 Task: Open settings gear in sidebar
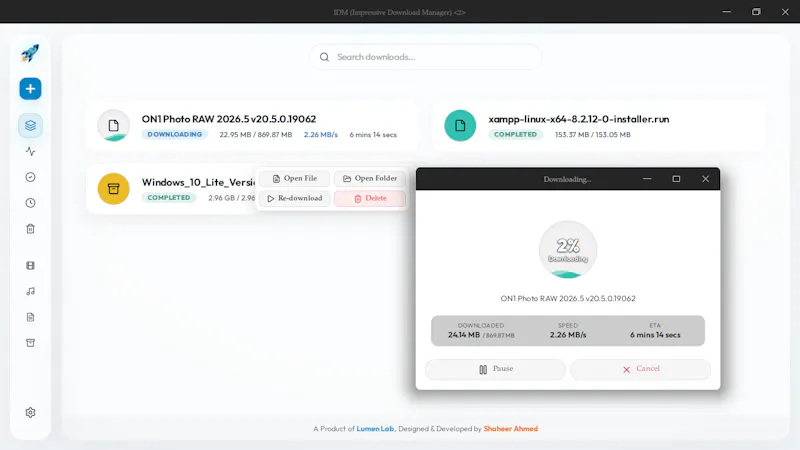[30, 412]
